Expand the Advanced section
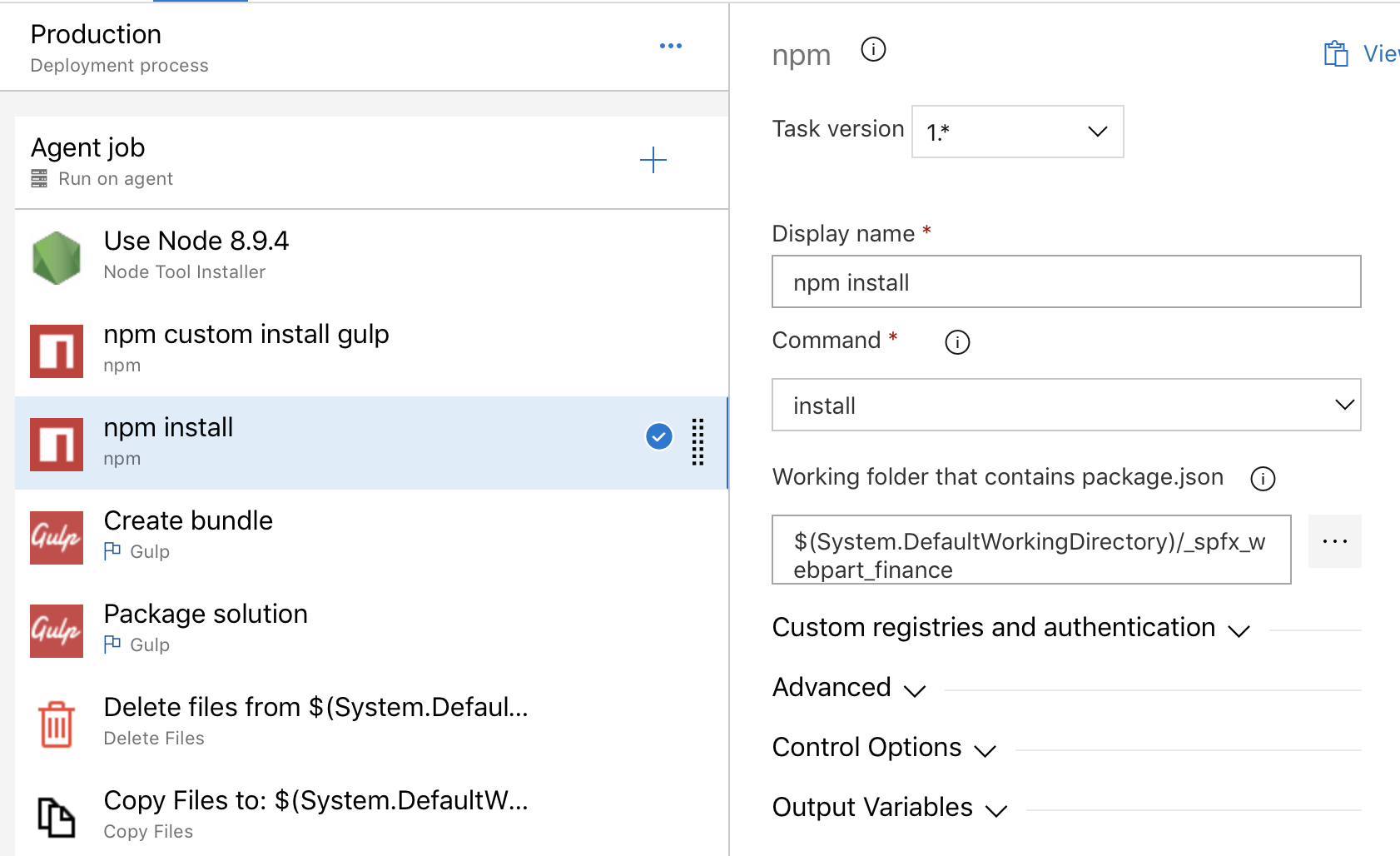Screen dimensions: 1400x856 pos(848,688)
